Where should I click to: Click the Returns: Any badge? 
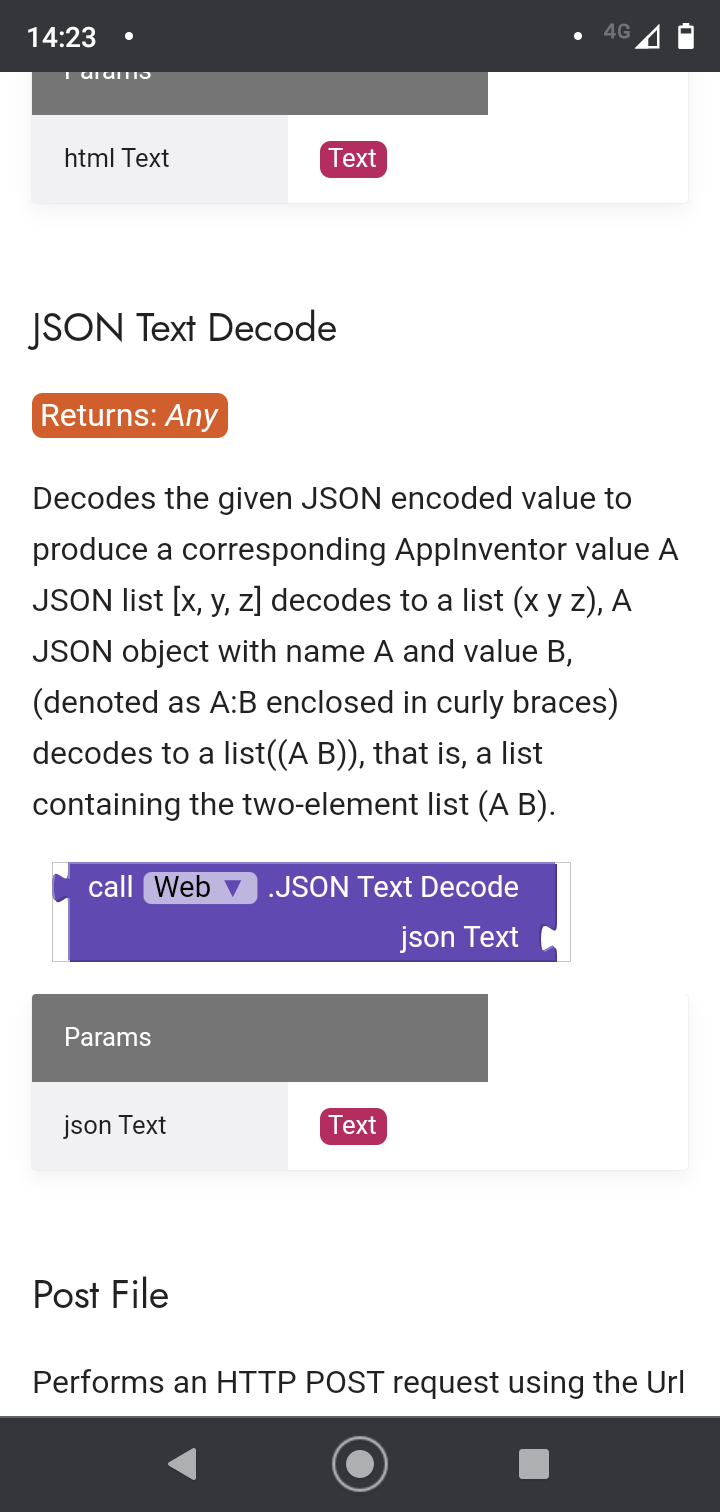pos(130,416)
